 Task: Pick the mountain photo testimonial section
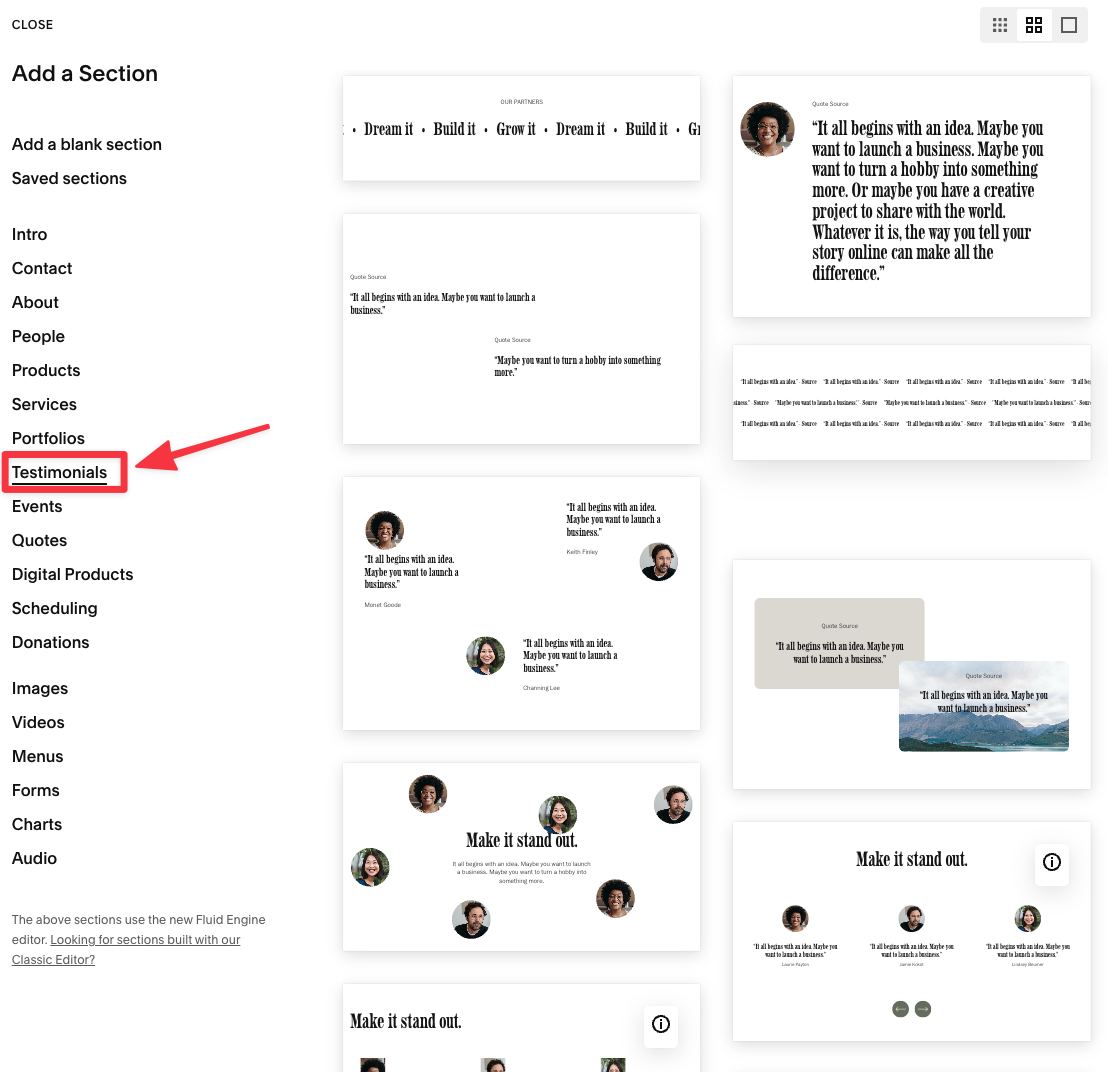911,673
